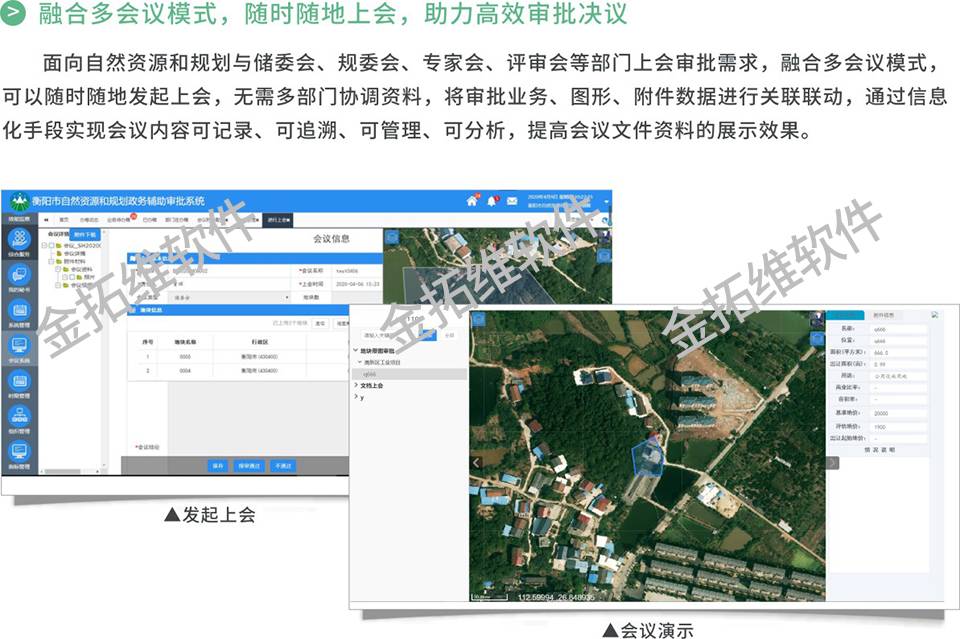Open the 综合服务 flower icon in the sidebar
The height and width of the screenshot is (639, 960).
[x=19, y=239]
